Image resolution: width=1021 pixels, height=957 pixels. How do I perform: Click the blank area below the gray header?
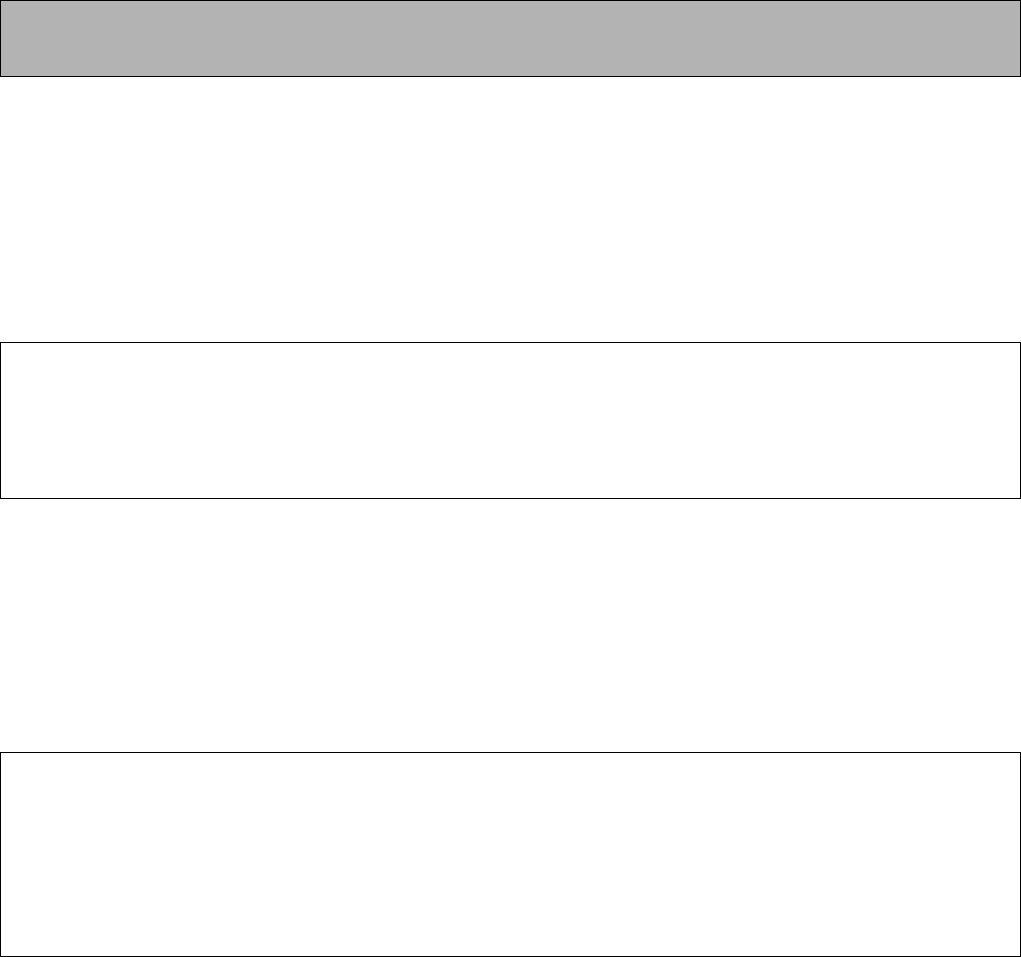pos(510,210)
